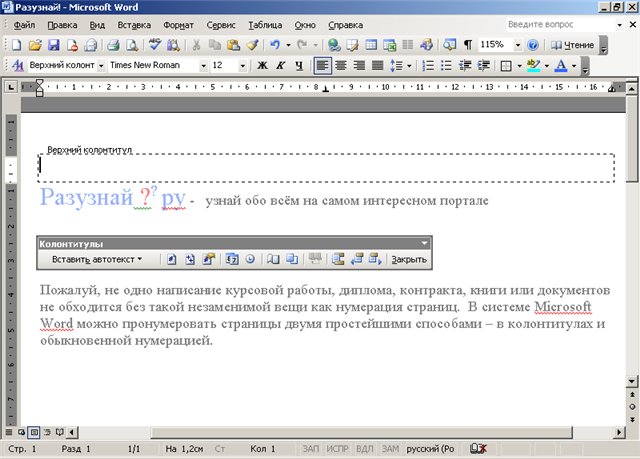Open a file with the folder icon

click(x=35, y=45)
